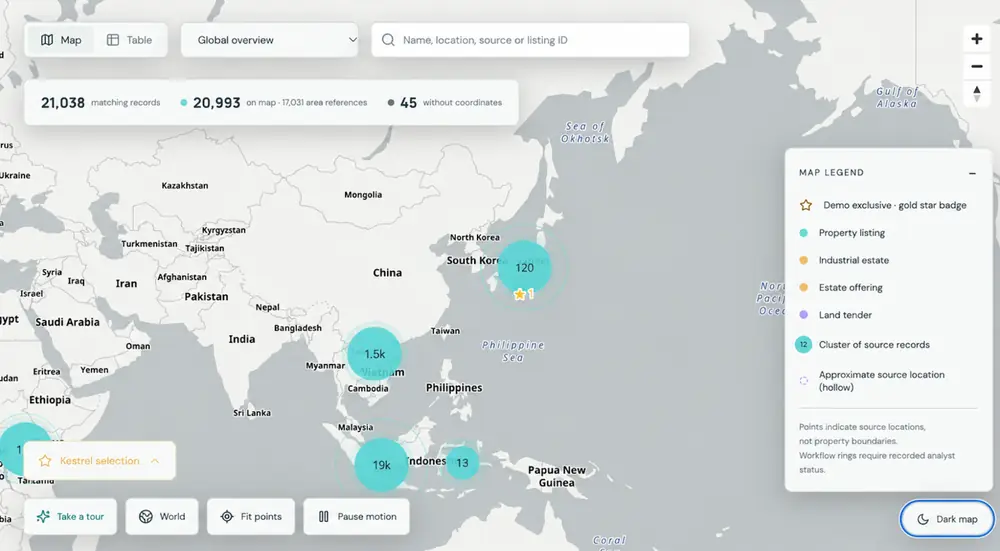Click the Property listing teal dot
Image resolution: width=1000 pixels, height=551 pixels.
pyautogui.click(x=804, y=233)
